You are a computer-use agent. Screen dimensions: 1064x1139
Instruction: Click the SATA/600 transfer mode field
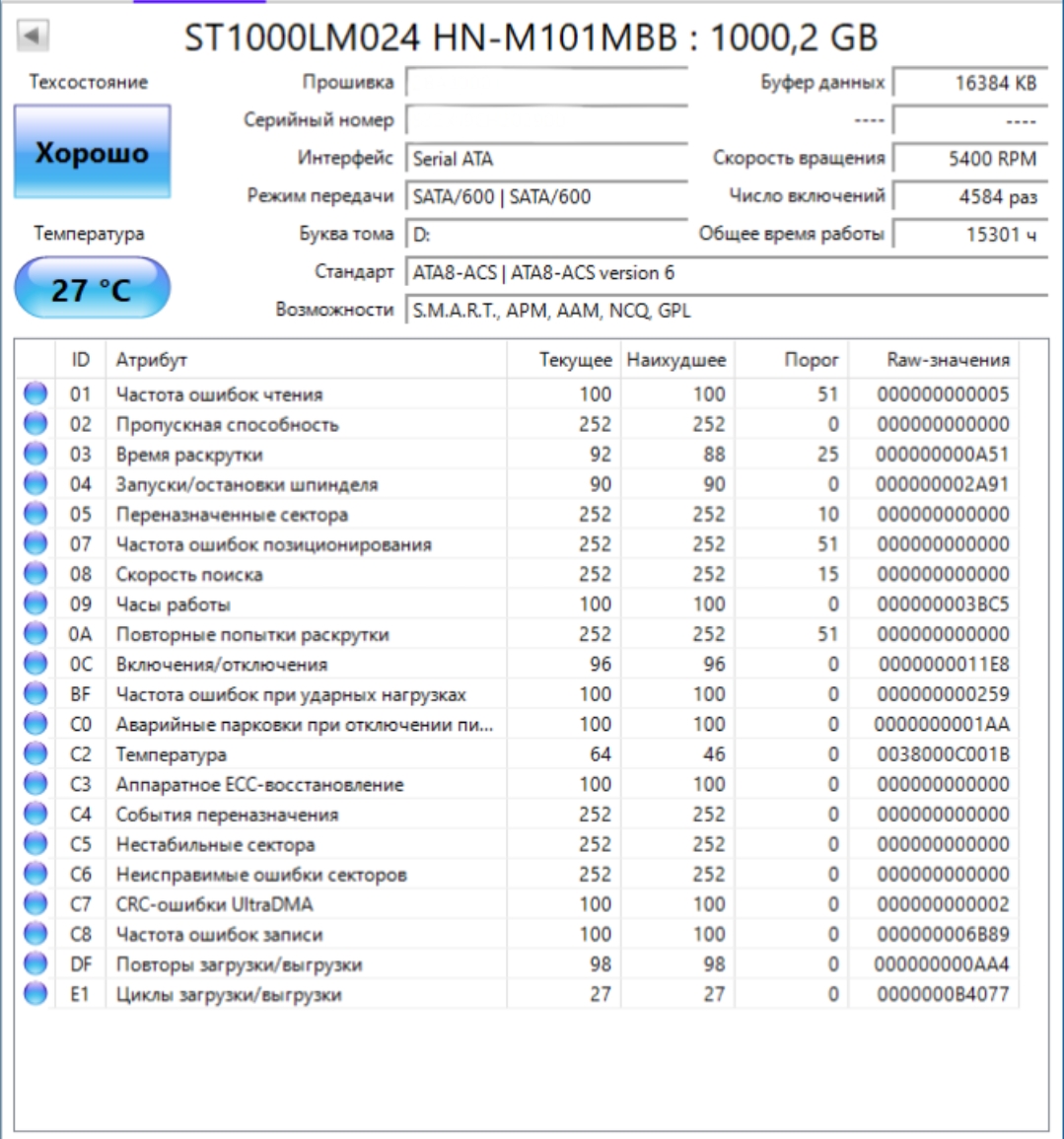pos(546,196)
